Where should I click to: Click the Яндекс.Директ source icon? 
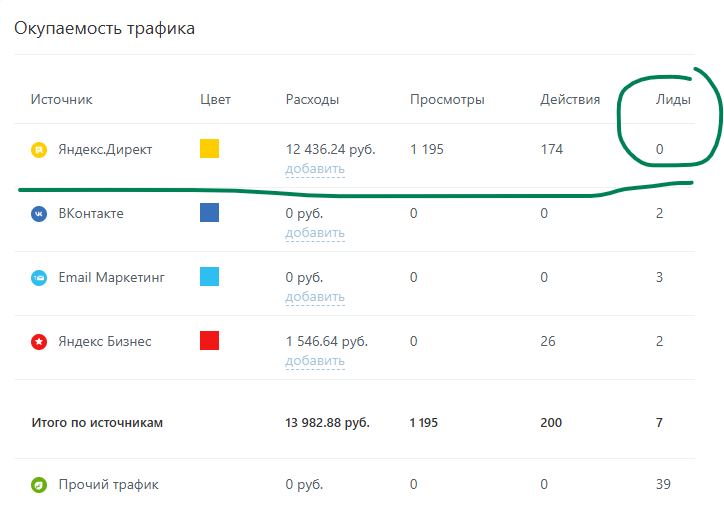click(x=39, y=150)
